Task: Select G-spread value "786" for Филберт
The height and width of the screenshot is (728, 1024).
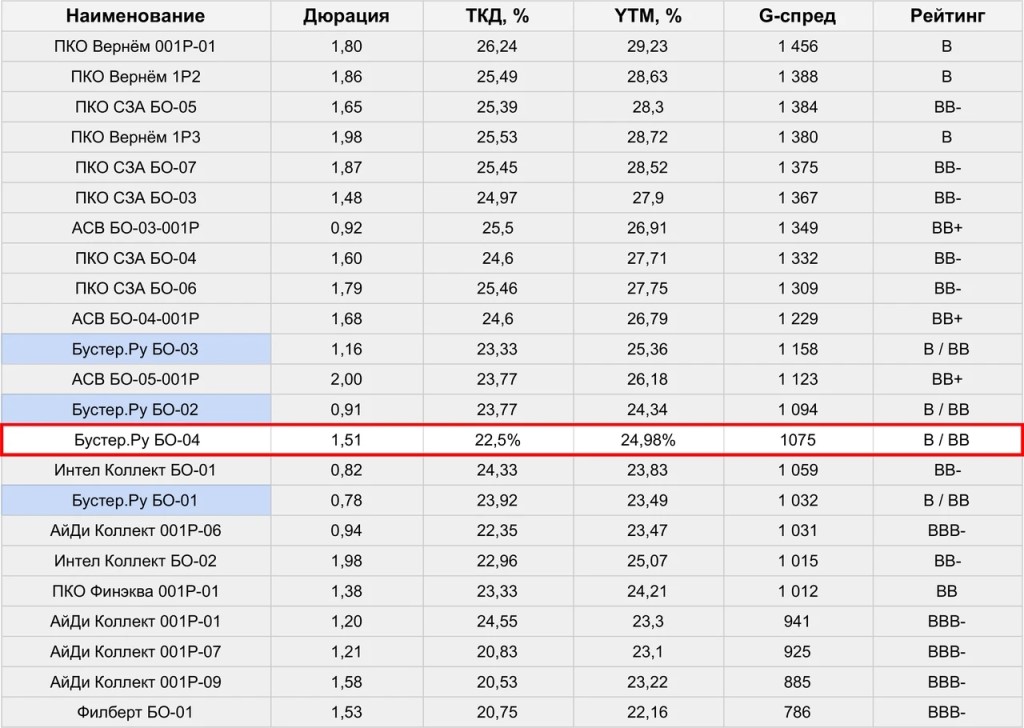Action: coord(797,712)
